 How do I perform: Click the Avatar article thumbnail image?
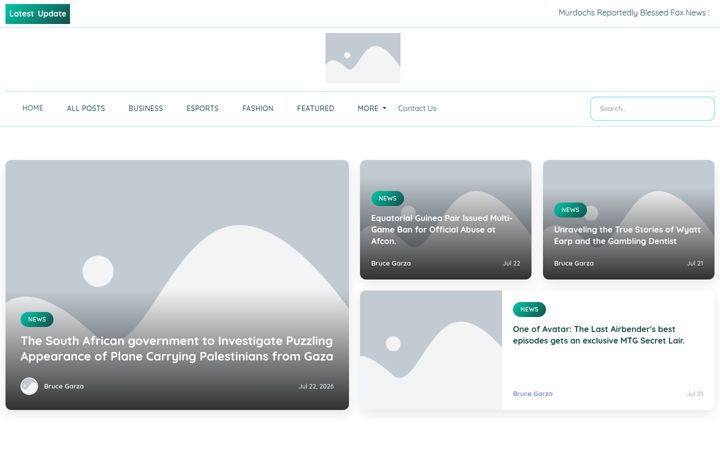coord(431,350)
